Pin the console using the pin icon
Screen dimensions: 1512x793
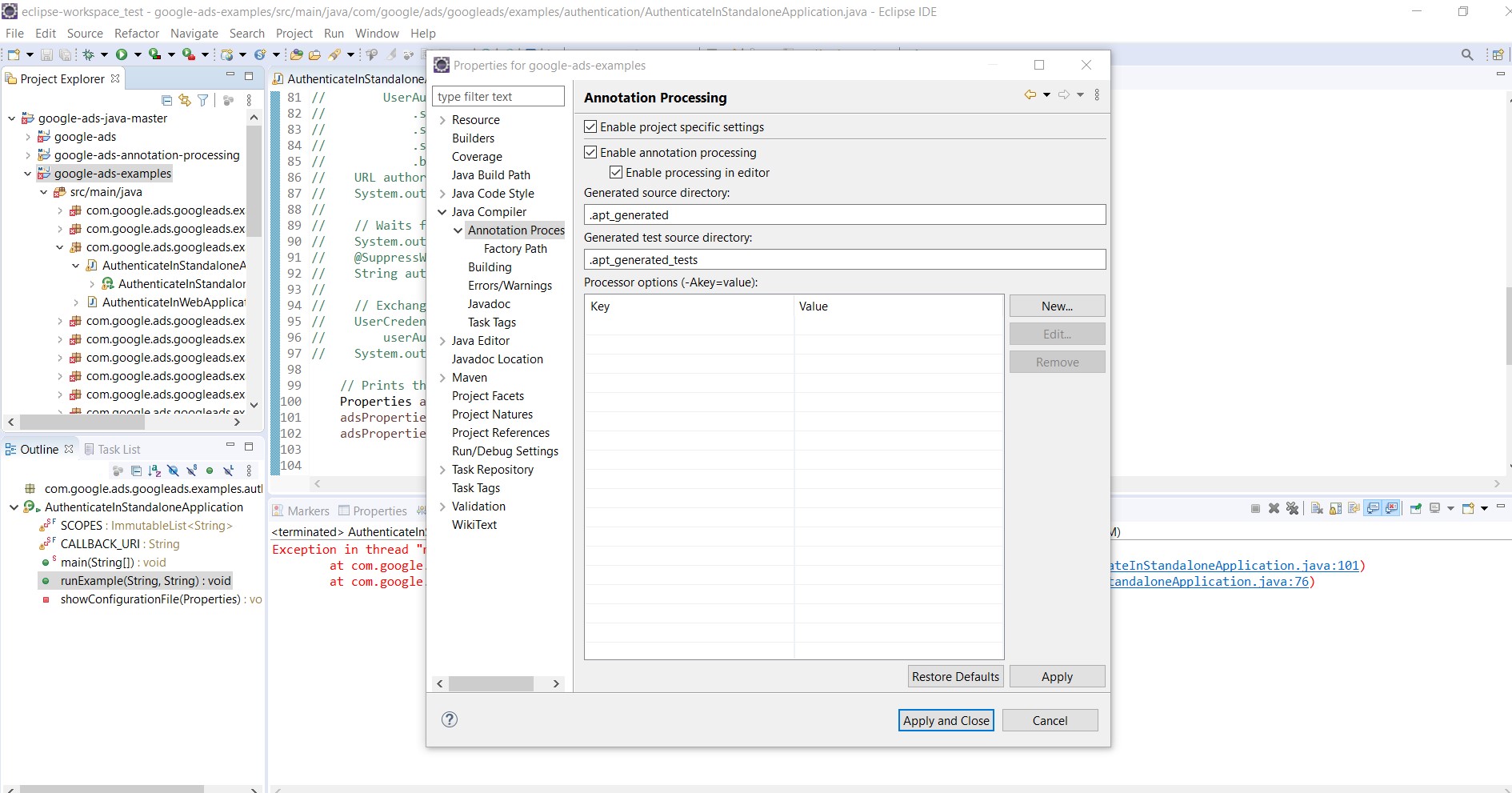1415,510
